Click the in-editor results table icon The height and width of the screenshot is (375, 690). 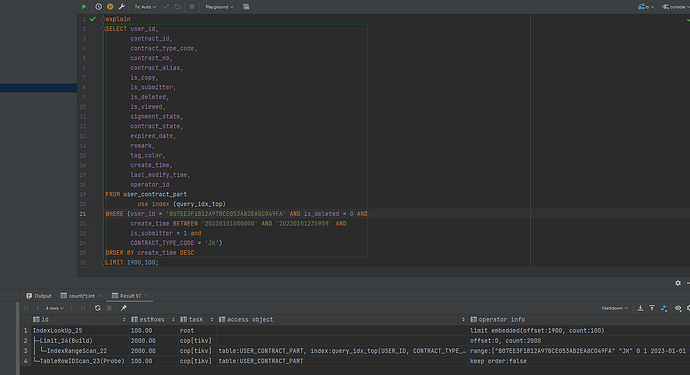246,7
